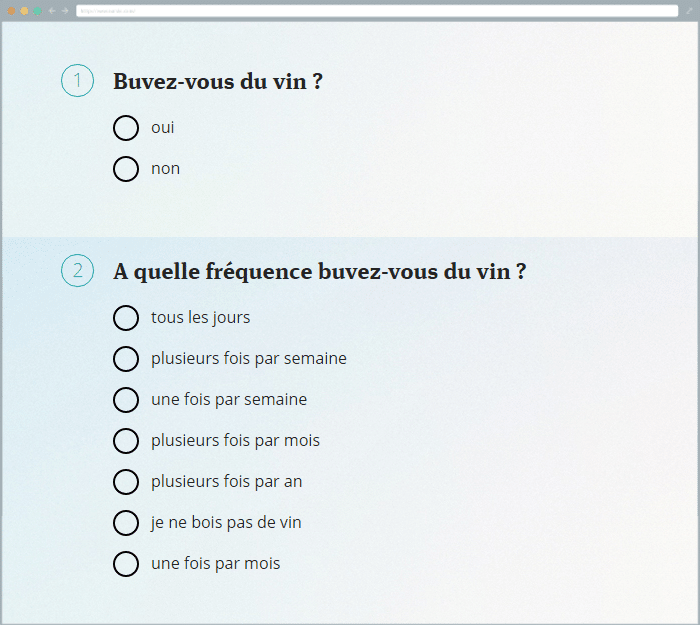The width and height of the screenshot is (700, 625).
Task: Select "une fois par semaine" radio button
Action: (x=126, y=400)
